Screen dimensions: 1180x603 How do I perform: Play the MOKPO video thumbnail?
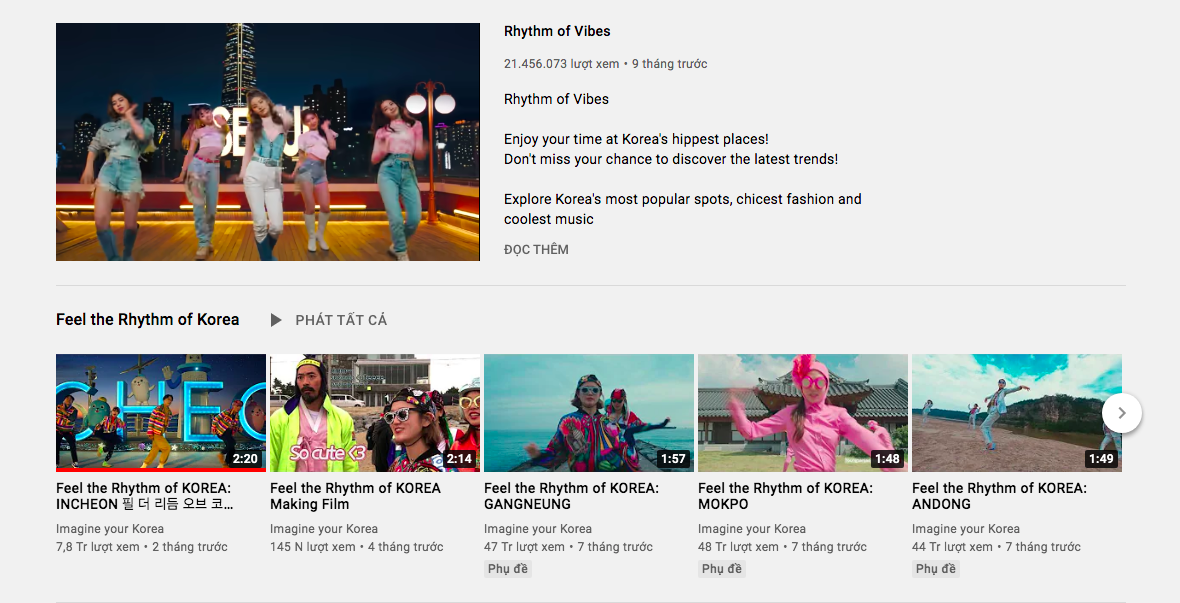tap(803, 412)
